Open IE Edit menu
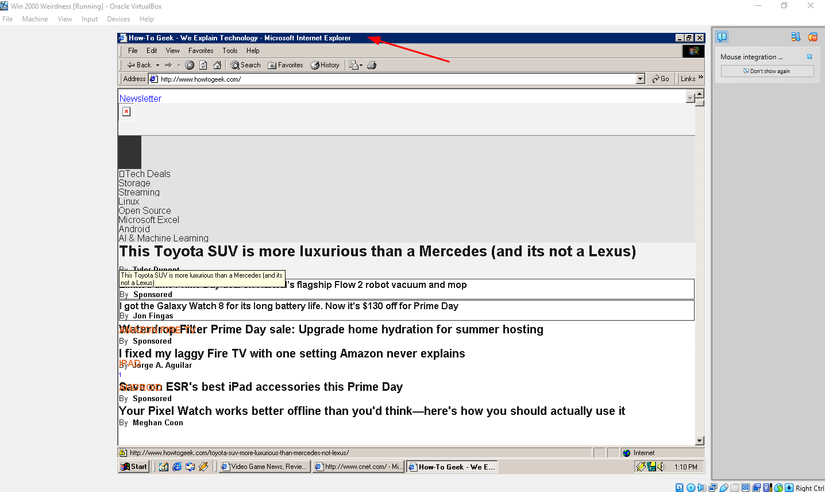Viewport: 825px width, 492px height. (152, 51)
